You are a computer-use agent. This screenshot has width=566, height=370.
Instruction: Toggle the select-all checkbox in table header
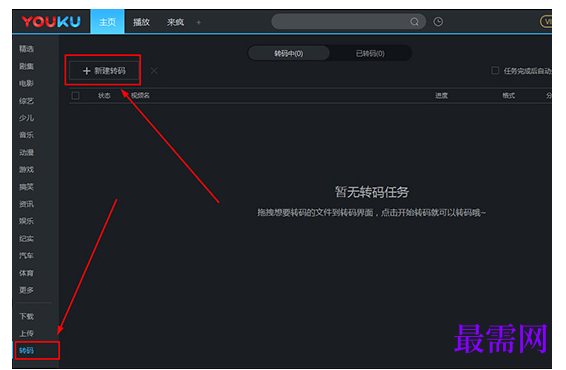pyautogui.click(x=75, y=96)
